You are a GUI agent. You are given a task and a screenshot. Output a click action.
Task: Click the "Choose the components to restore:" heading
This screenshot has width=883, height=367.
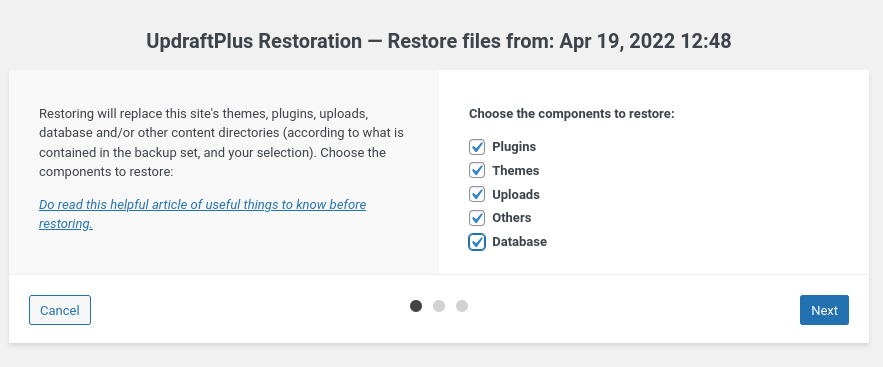tap(572, 114)
